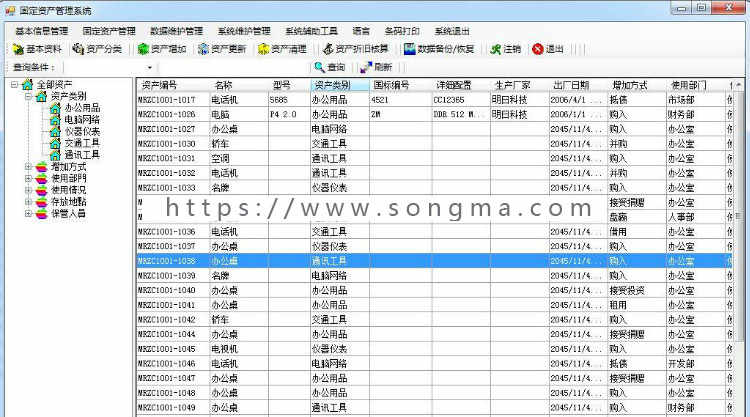This screenshot has height=417, width=750.
Task: Click the 增加方式 column header
Action: tap(637, 85)
